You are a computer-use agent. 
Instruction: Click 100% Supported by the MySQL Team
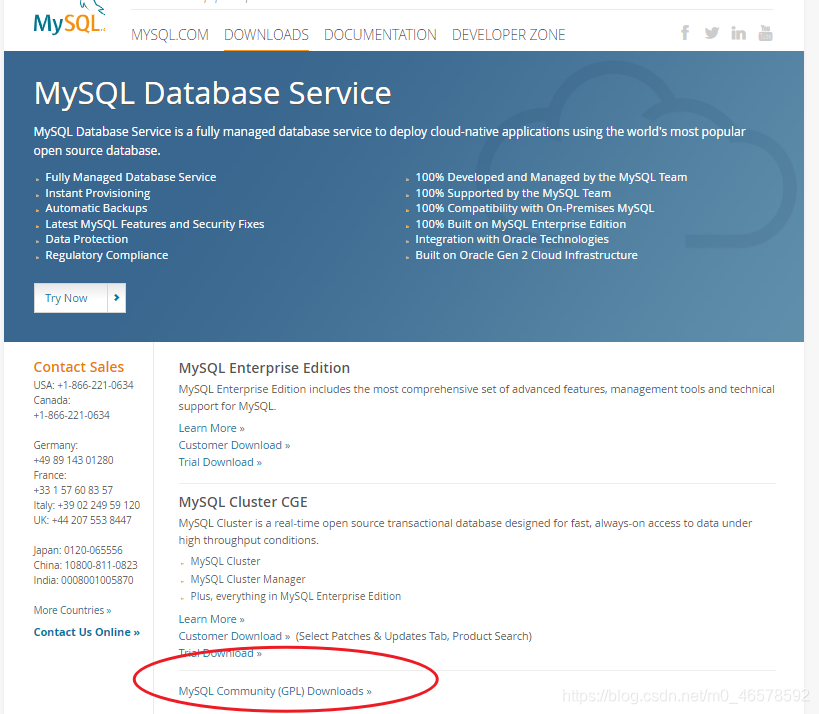pos(513,193)
